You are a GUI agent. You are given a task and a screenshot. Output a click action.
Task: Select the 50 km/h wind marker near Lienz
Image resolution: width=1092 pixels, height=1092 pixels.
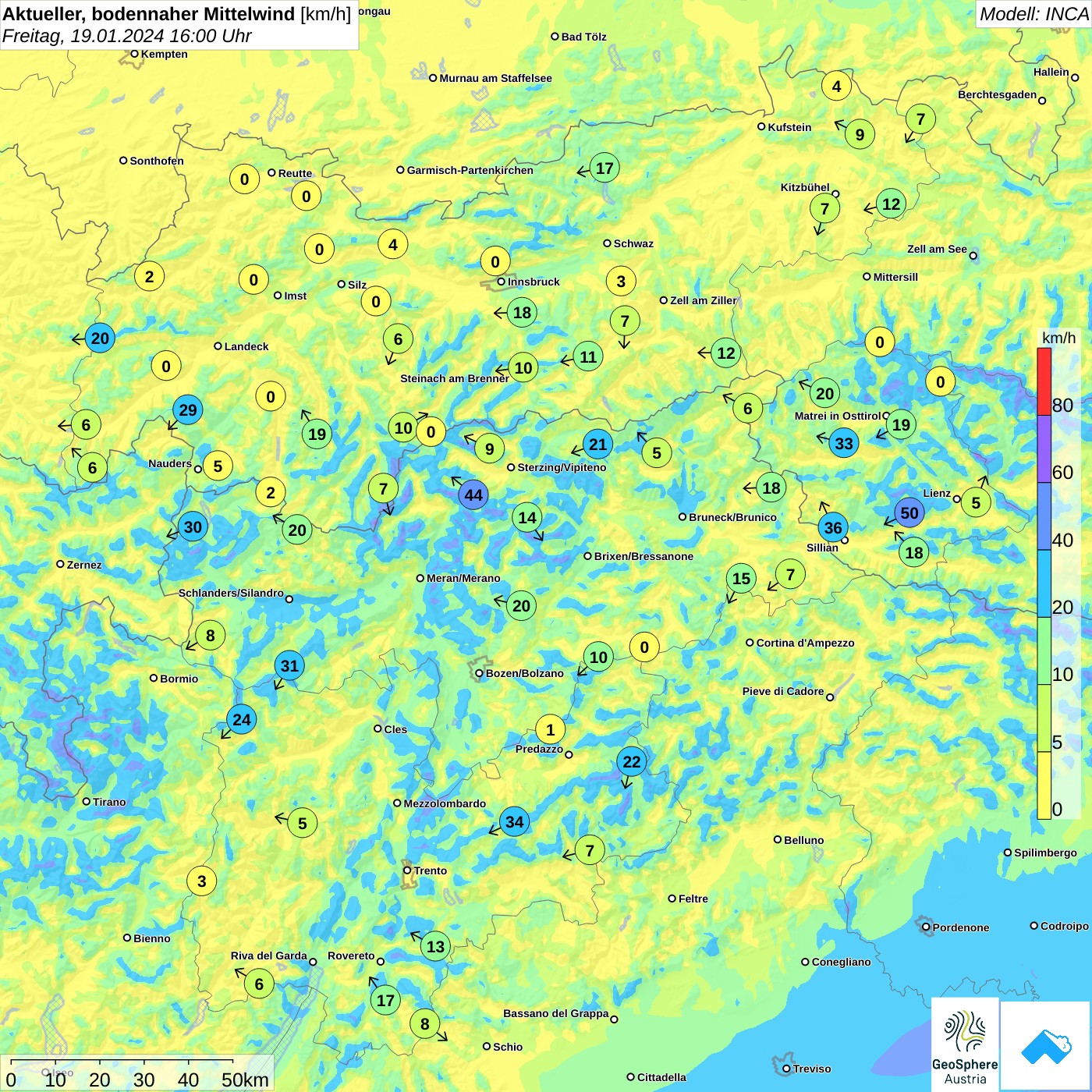(x=909, y=513)
